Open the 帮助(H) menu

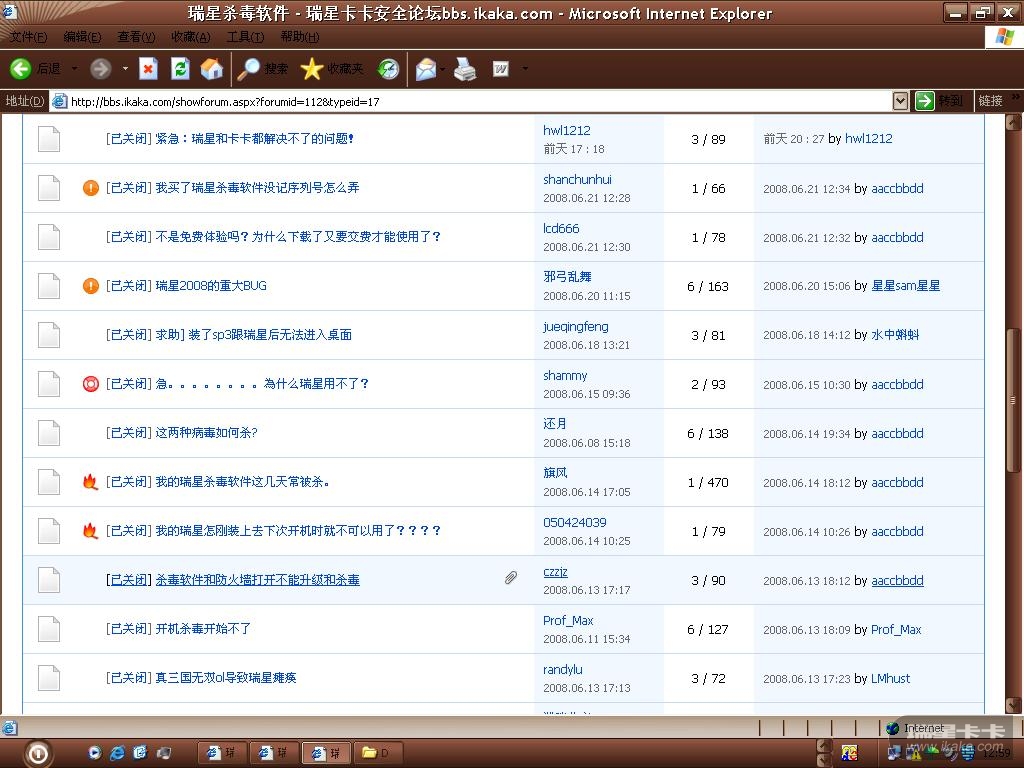pos(300,37)
